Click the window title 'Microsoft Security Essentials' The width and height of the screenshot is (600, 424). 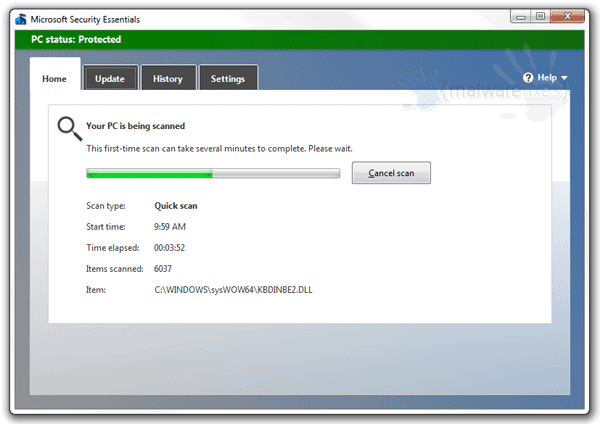[85, 20]
